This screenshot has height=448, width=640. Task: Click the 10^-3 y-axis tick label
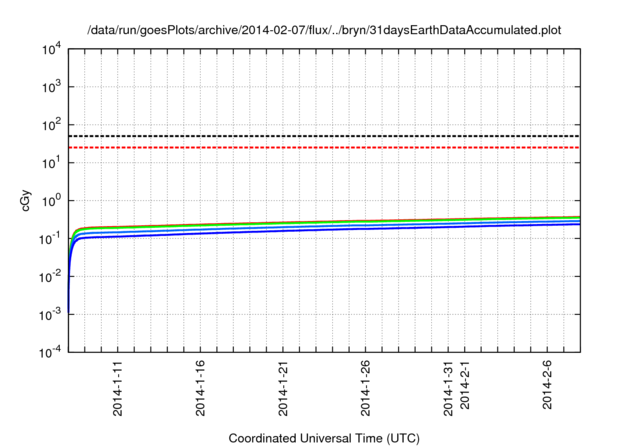pyautogui.click(x=51, y=315)
